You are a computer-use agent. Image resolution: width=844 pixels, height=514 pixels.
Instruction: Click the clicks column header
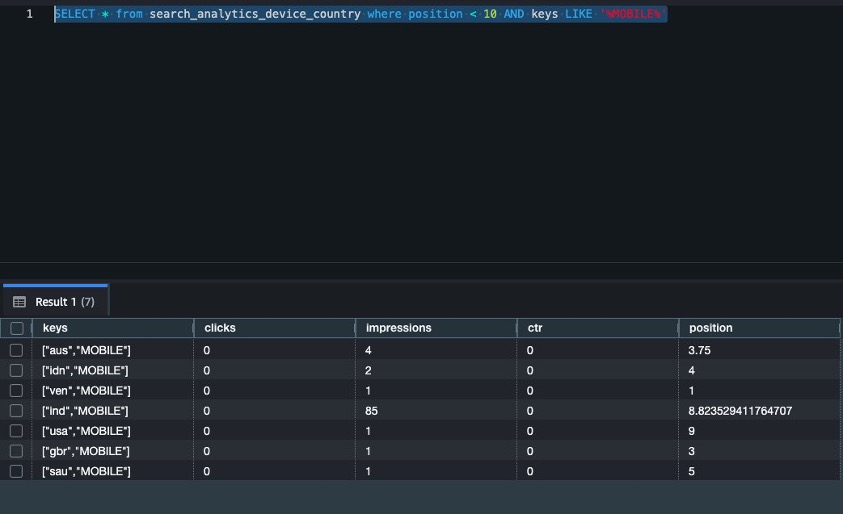click(x=220, y=328)
